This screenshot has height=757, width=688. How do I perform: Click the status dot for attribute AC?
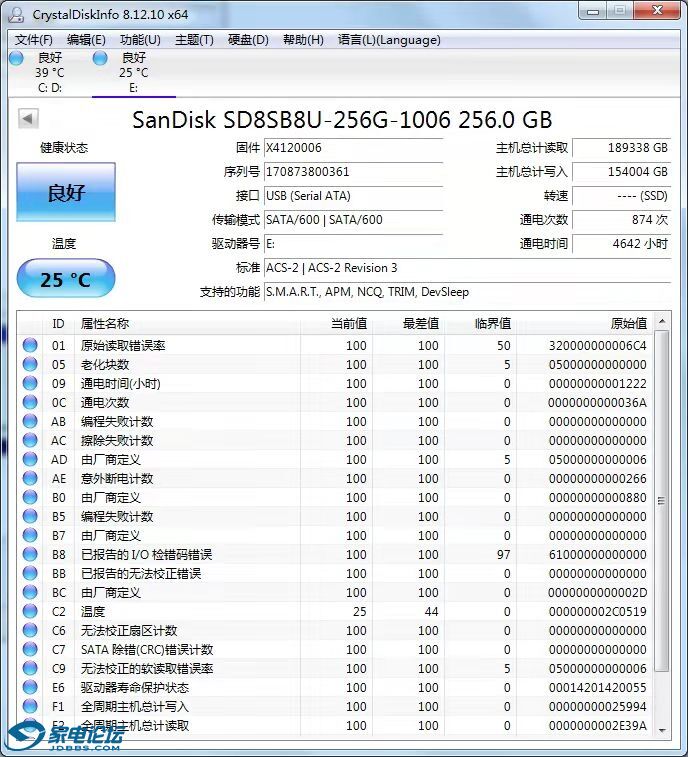tap(30, 440)
